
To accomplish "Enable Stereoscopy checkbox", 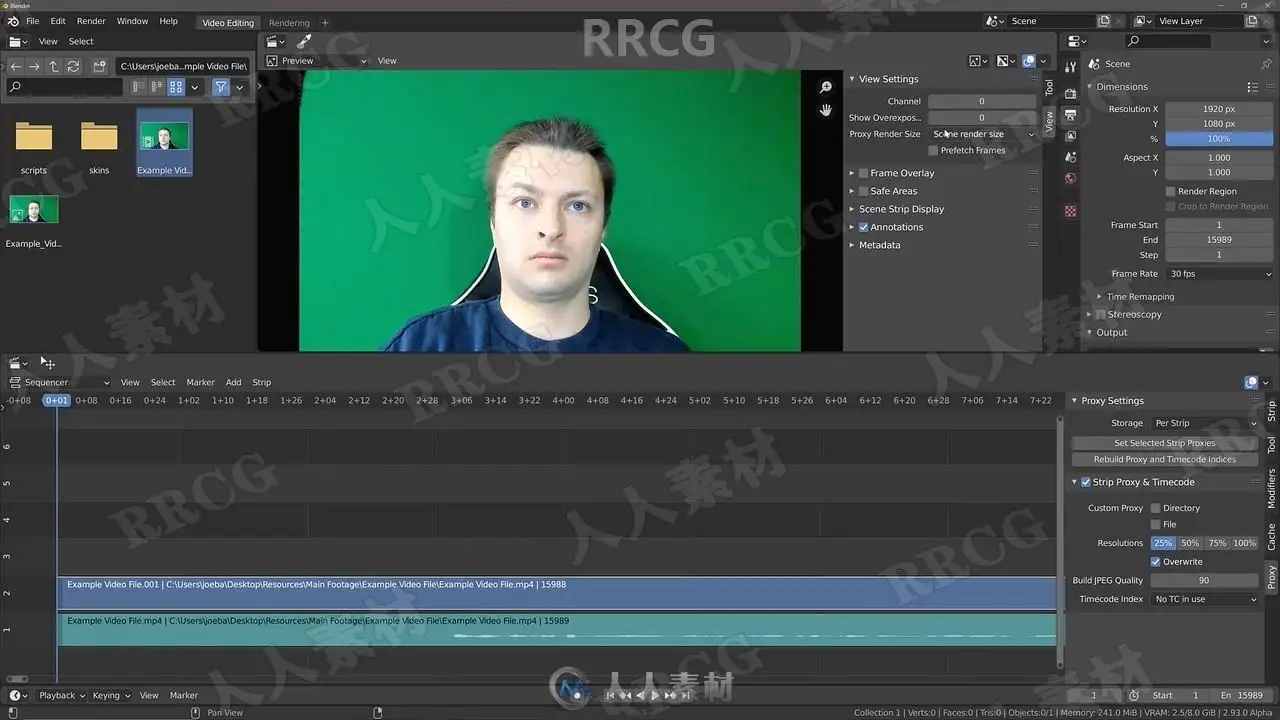I will coord(1102,315).
